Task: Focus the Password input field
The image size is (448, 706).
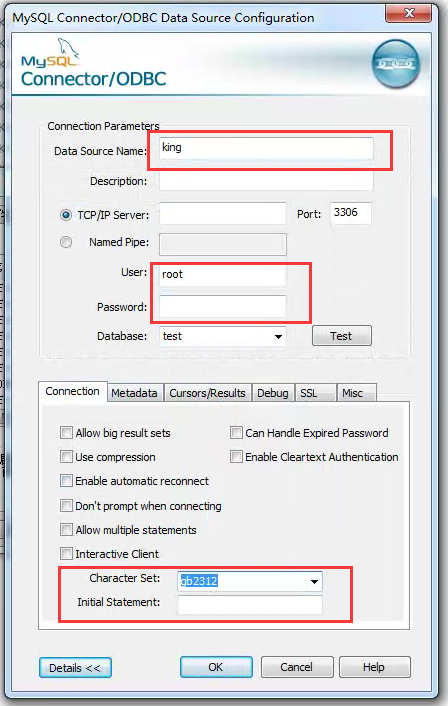Action: coord(222,307)
